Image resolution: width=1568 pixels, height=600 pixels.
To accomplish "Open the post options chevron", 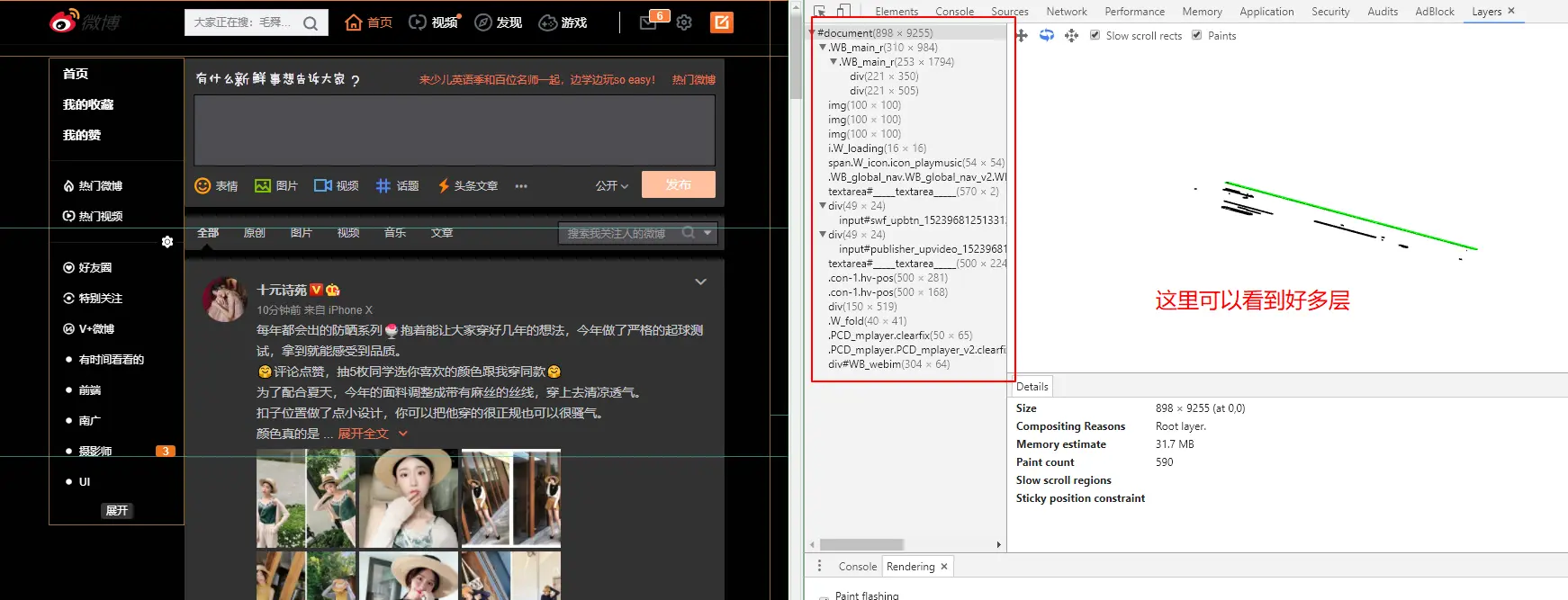I will pyautogui.click(x=700, y=282).
